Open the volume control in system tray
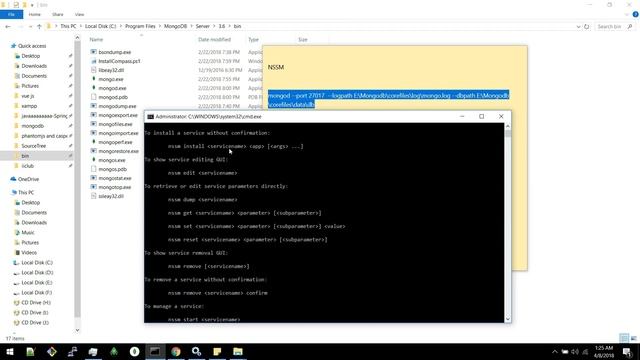 [x=575, y=352]
